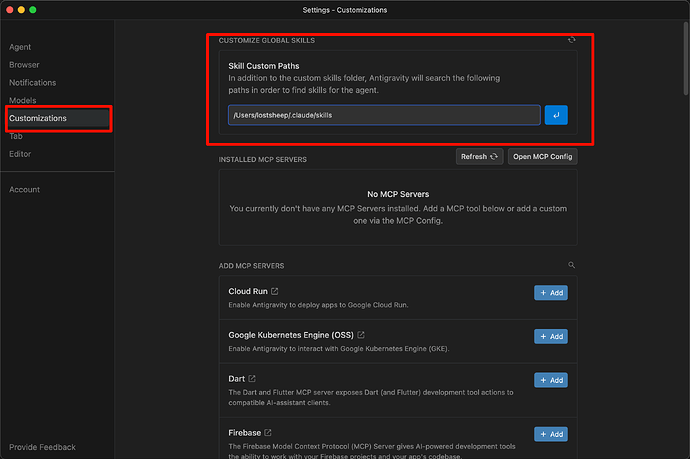
Task: Click the ADD MCP SERVERS header
Action: (x=251, y=266)
